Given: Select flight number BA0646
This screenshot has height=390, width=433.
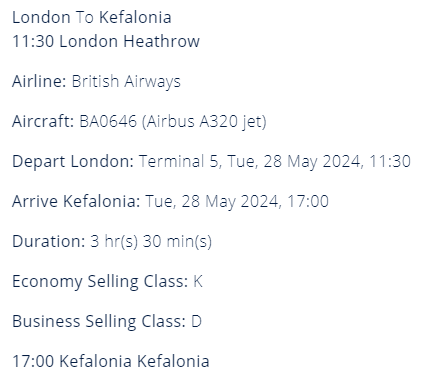Looking at the screenshot, I should click(108, 121).
